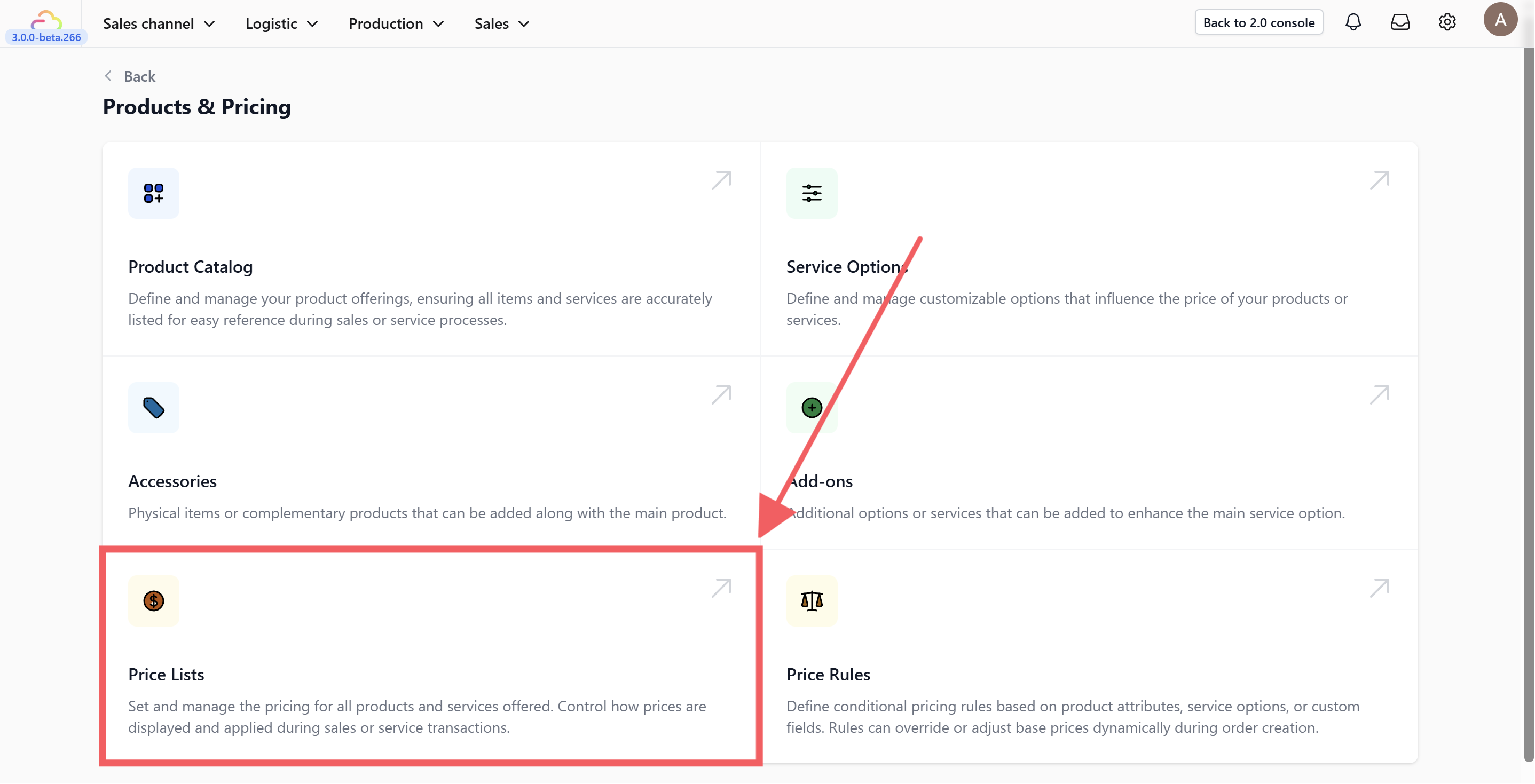
Task: Go Back using the chevron link
Action: point(130,76)
